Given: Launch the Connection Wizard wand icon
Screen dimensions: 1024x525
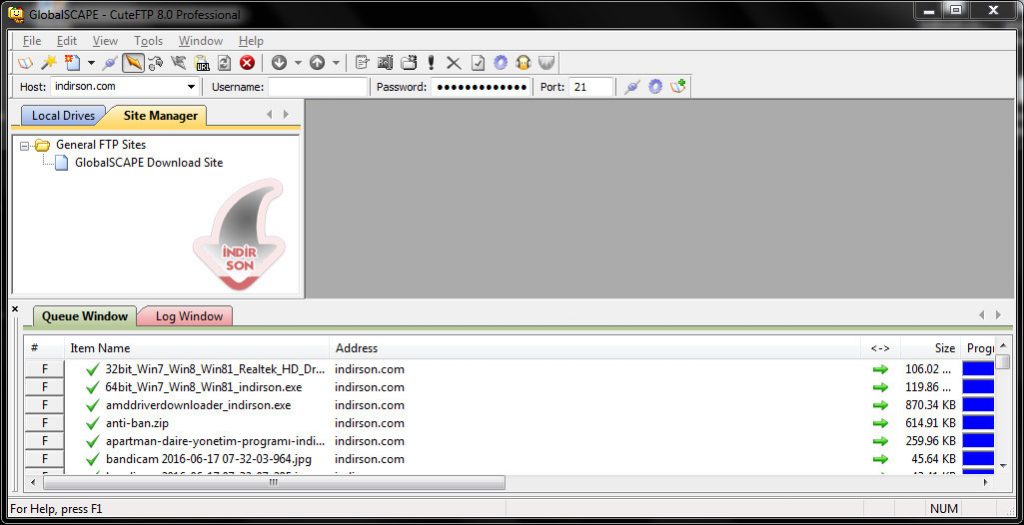Looking at the screenshot, I should [48, 63].
